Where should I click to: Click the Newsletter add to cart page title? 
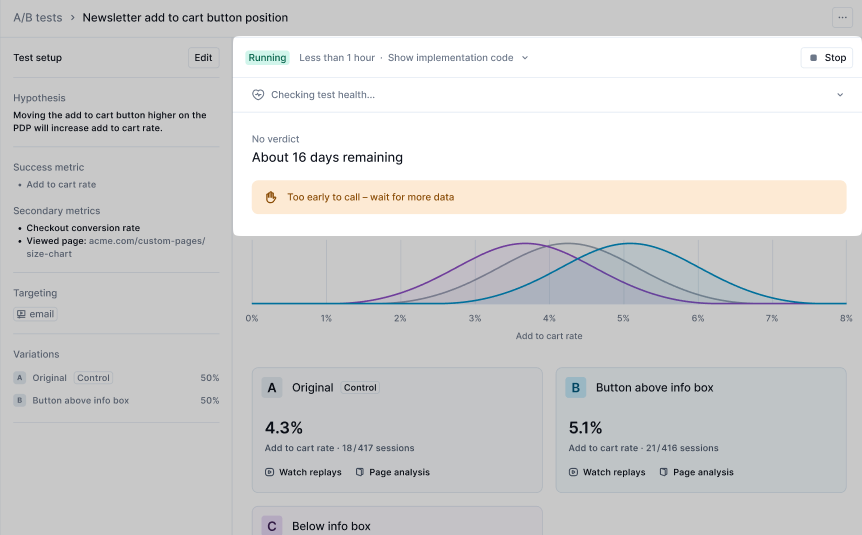(x=185, y=18)
